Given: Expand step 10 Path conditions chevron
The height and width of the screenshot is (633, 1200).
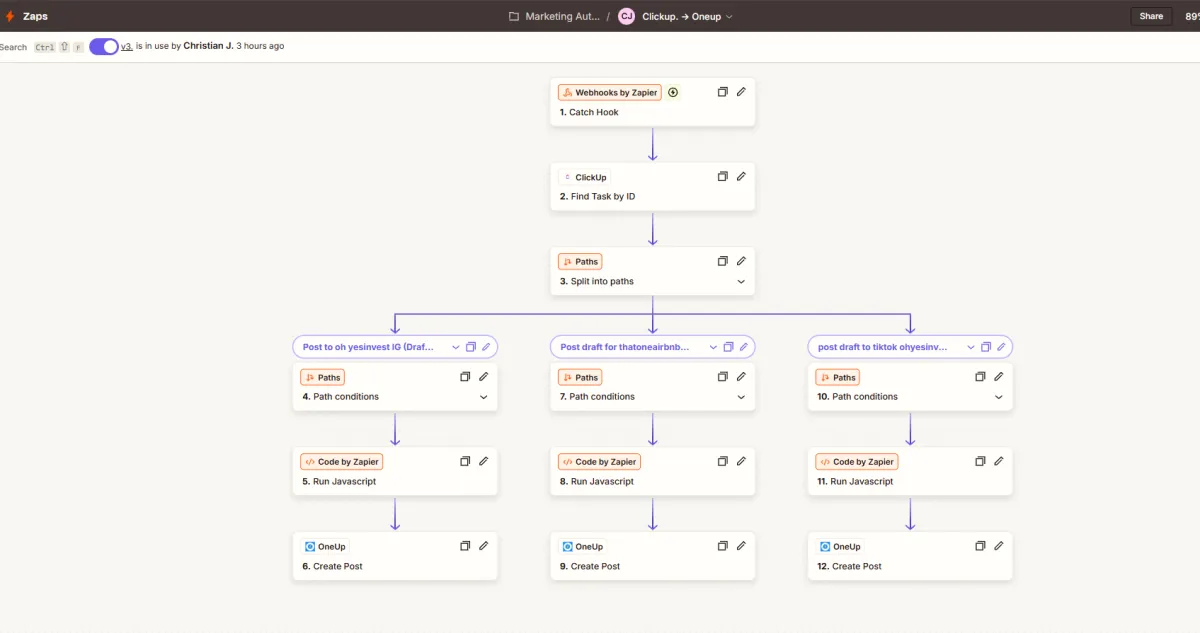Looking at the screenshot, I should (998, 397).
